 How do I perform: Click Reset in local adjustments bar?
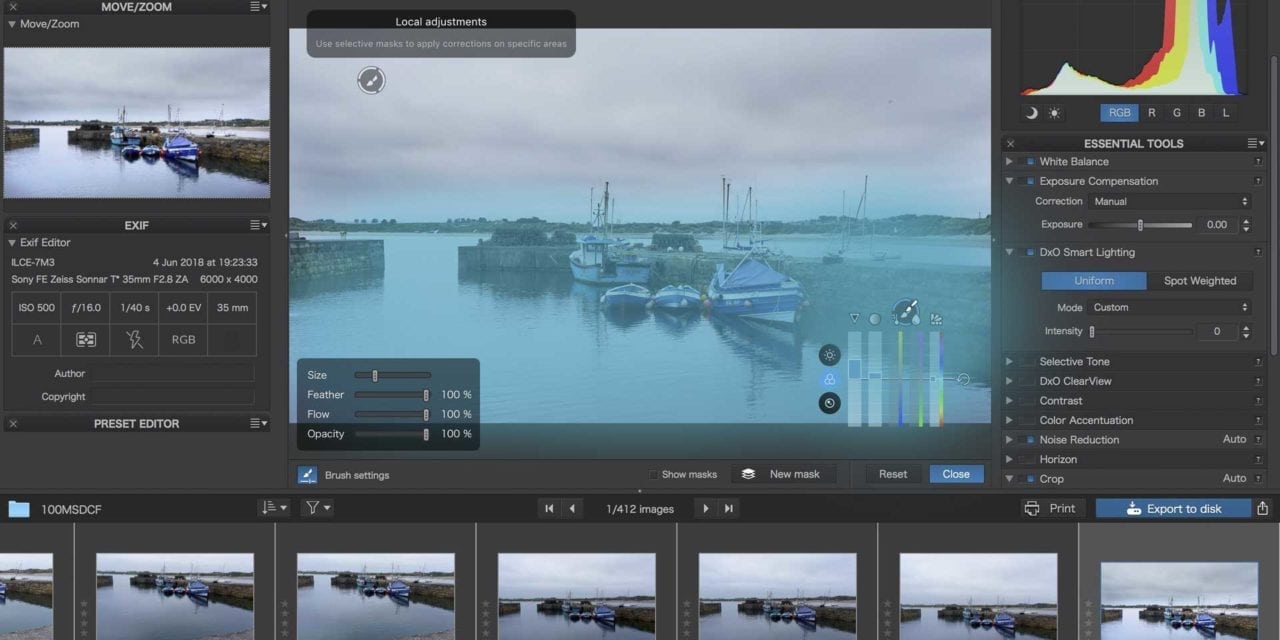(893, 474)
